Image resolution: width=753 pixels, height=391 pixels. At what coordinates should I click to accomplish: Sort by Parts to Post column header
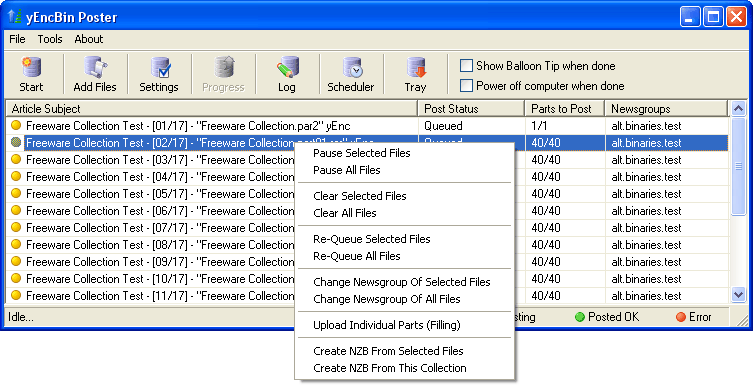pyautogui.click(x=565, y=109)
